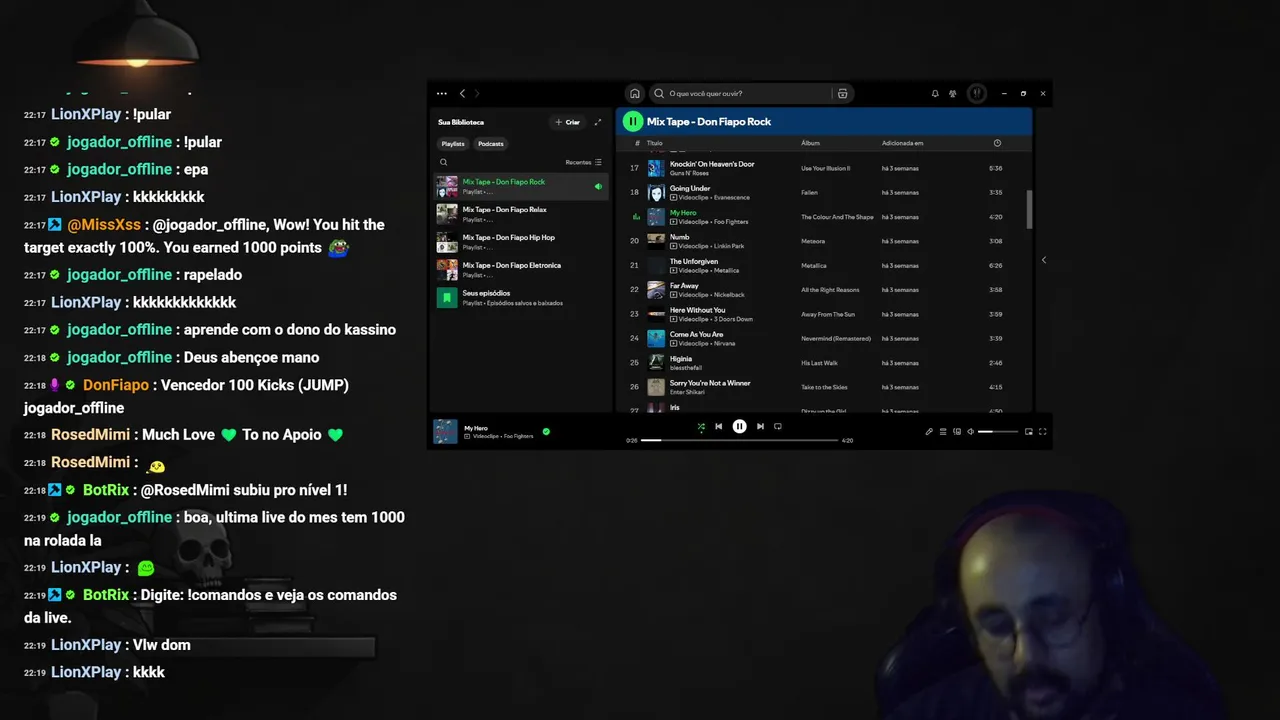1280x720 pixels.
Task: Pause playback with the center white button
Action: tap(739, 426)
